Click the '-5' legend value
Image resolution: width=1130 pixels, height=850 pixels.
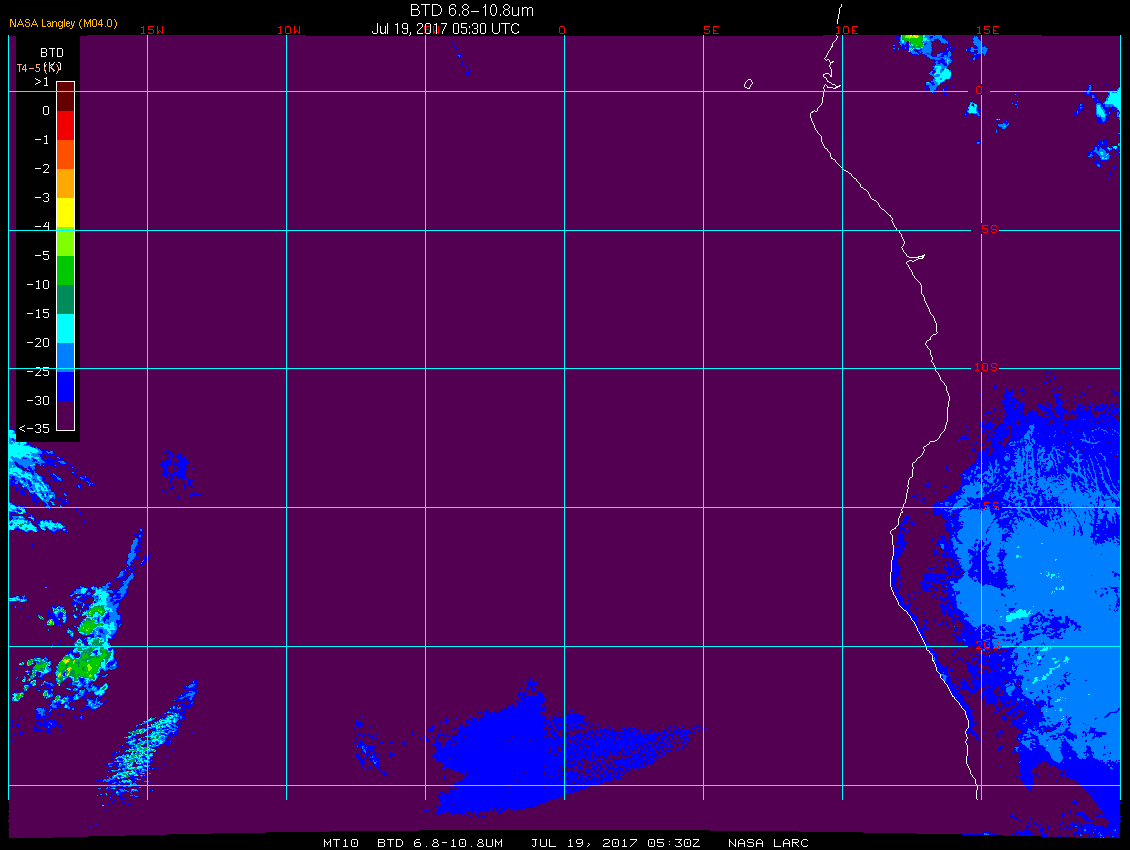coord(42,256)
